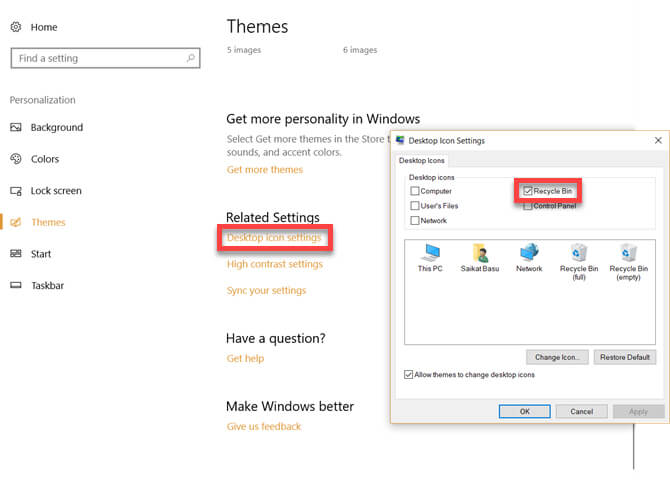Click the Make Windows better heading

290,406
